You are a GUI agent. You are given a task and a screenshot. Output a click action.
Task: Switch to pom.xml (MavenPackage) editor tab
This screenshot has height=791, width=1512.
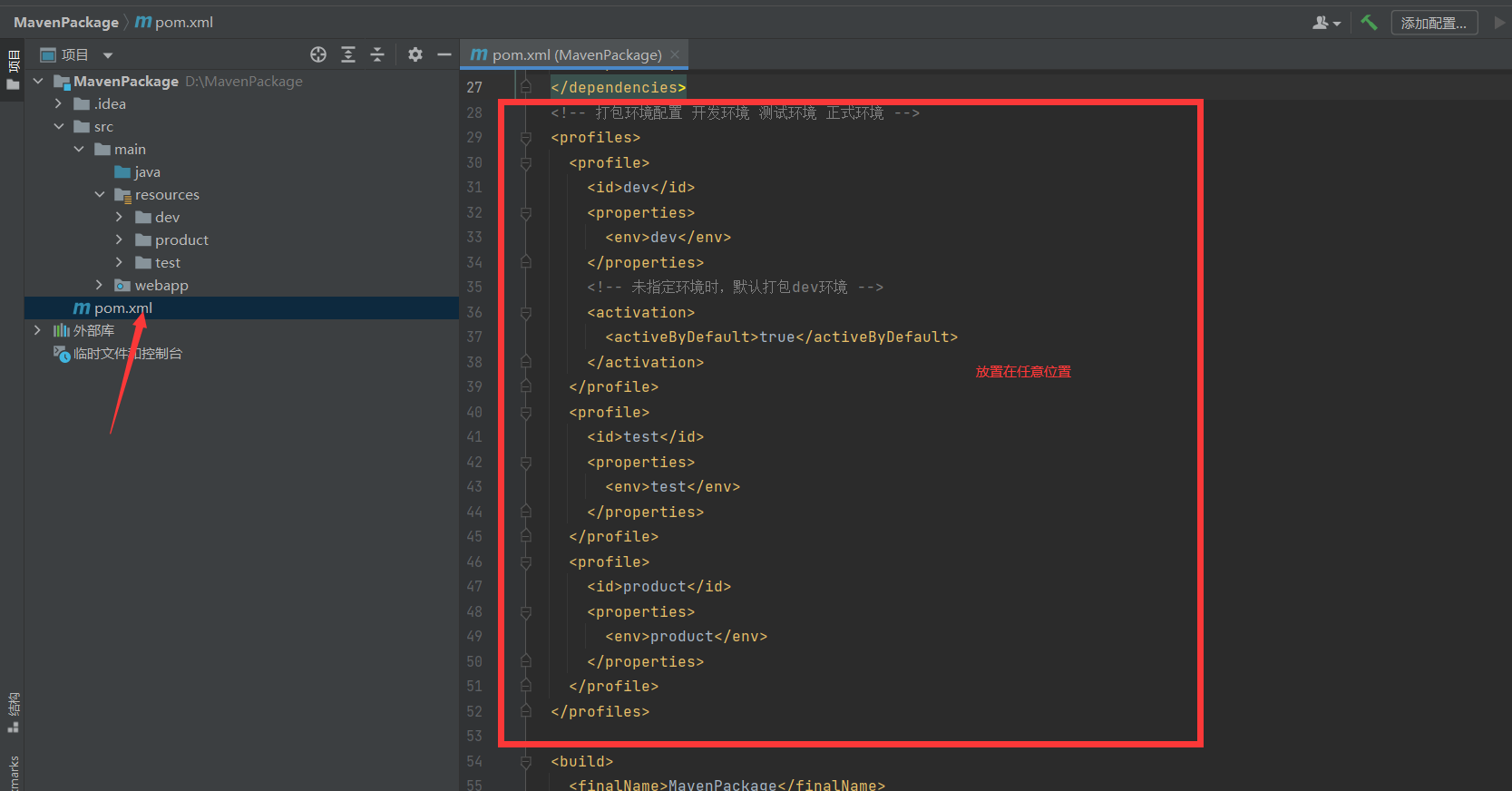(x=574, y=54)
